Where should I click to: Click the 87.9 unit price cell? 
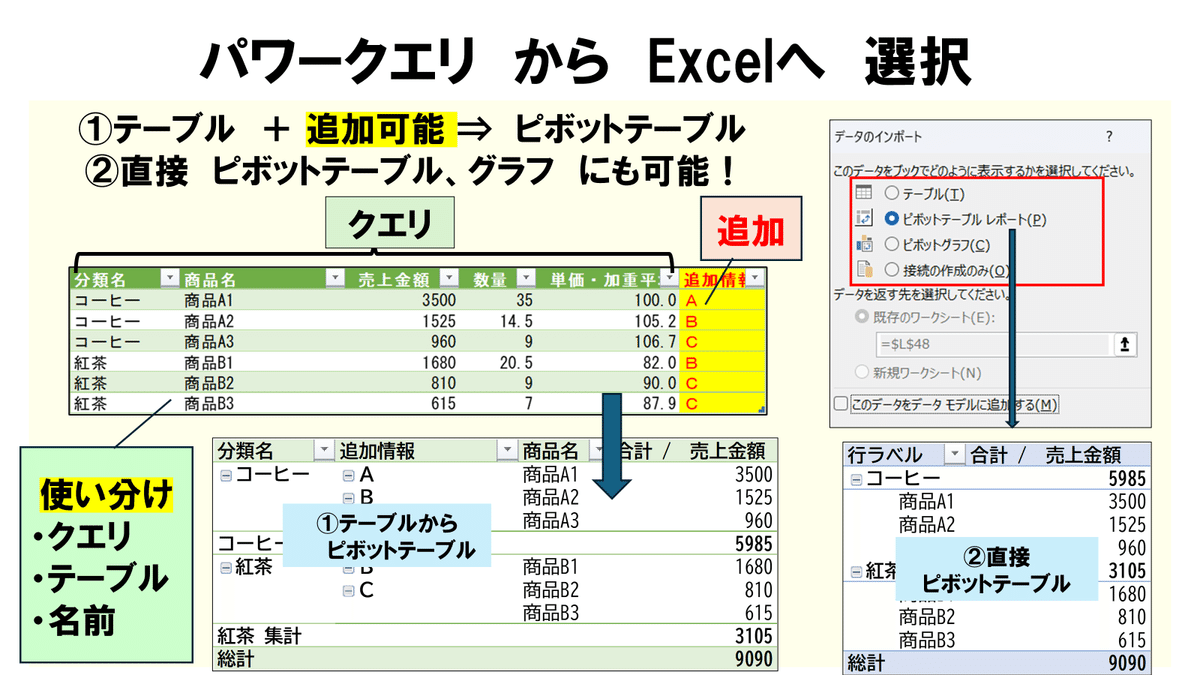[659, 404]
